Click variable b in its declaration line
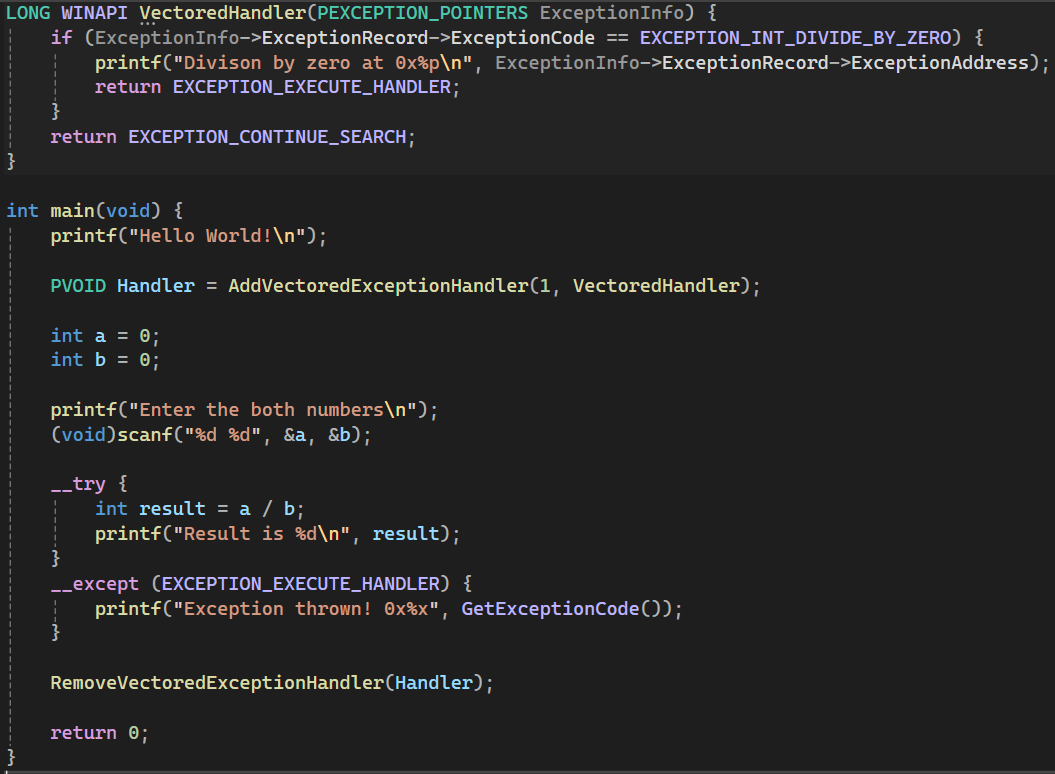 [x=100, y=360]
